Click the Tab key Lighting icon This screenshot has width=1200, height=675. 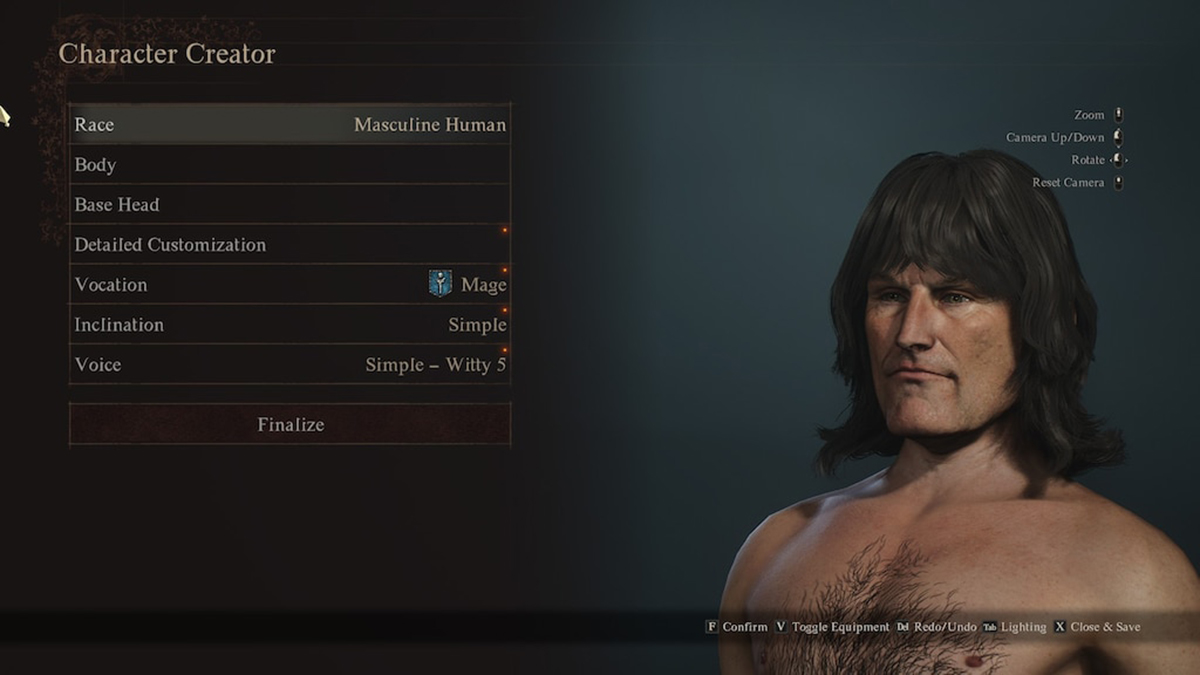990,627
